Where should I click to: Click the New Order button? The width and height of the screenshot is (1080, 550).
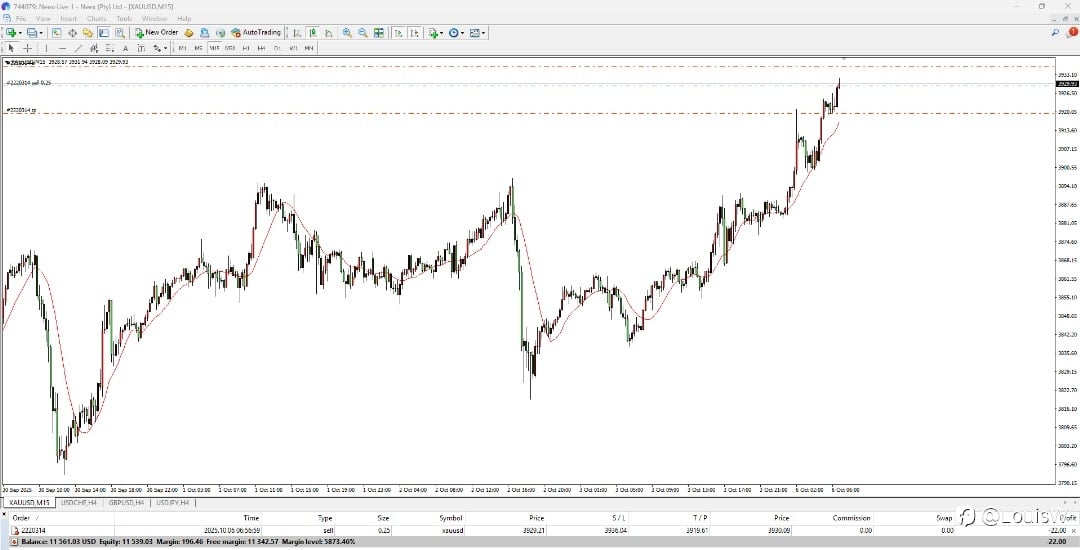156,32
